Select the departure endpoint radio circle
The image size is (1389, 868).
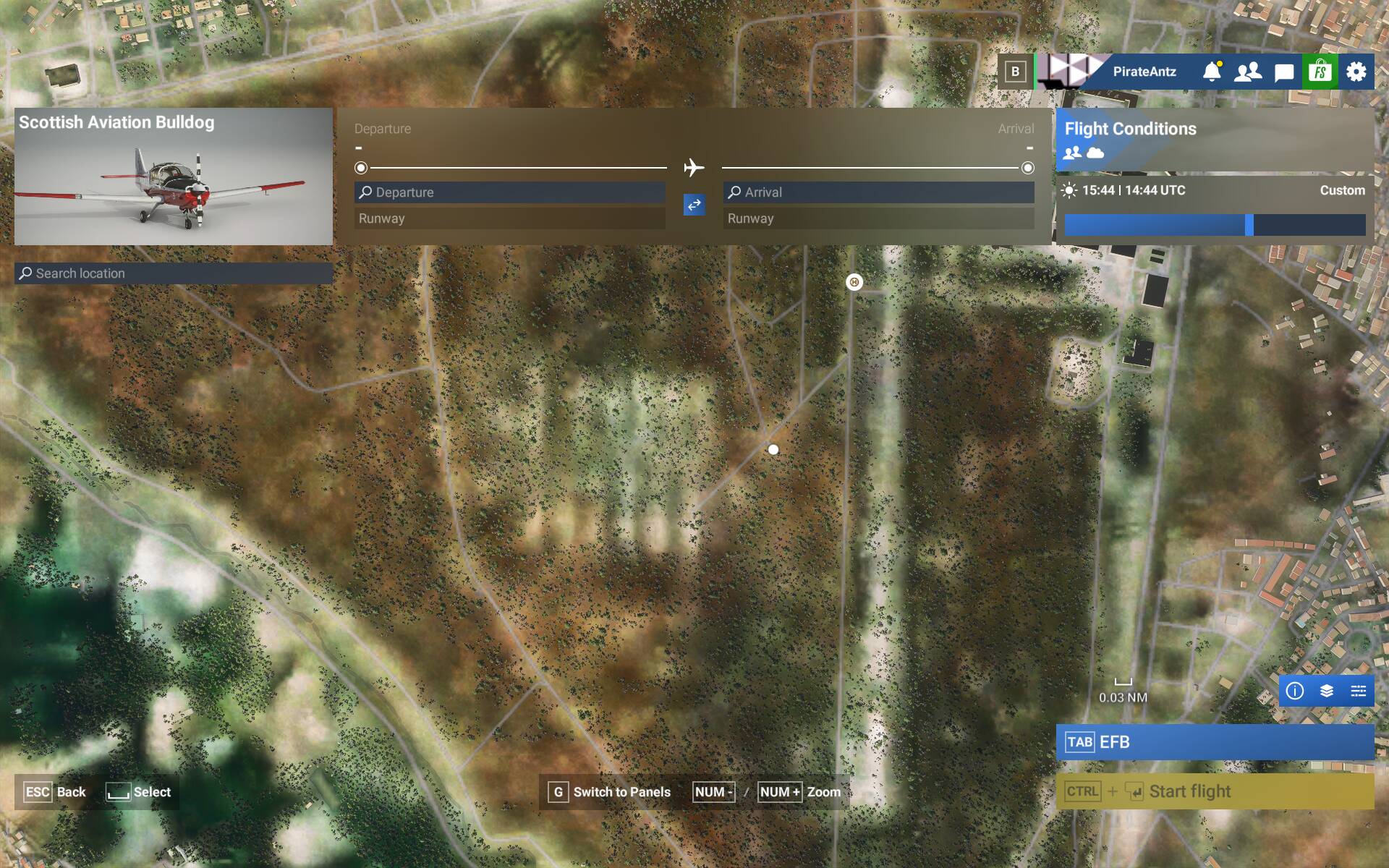(x=361, y=168)
